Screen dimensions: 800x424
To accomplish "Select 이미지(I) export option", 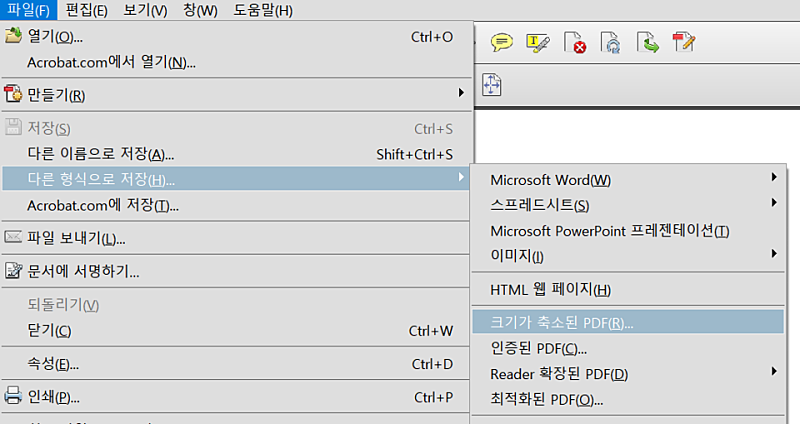I will click(x=628, y=255).
